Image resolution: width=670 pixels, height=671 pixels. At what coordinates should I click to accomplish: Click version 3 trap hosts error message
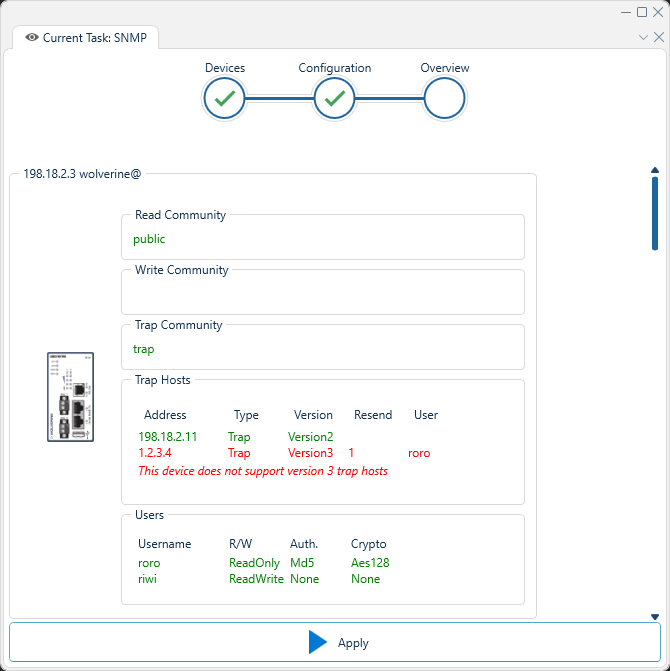263,471
